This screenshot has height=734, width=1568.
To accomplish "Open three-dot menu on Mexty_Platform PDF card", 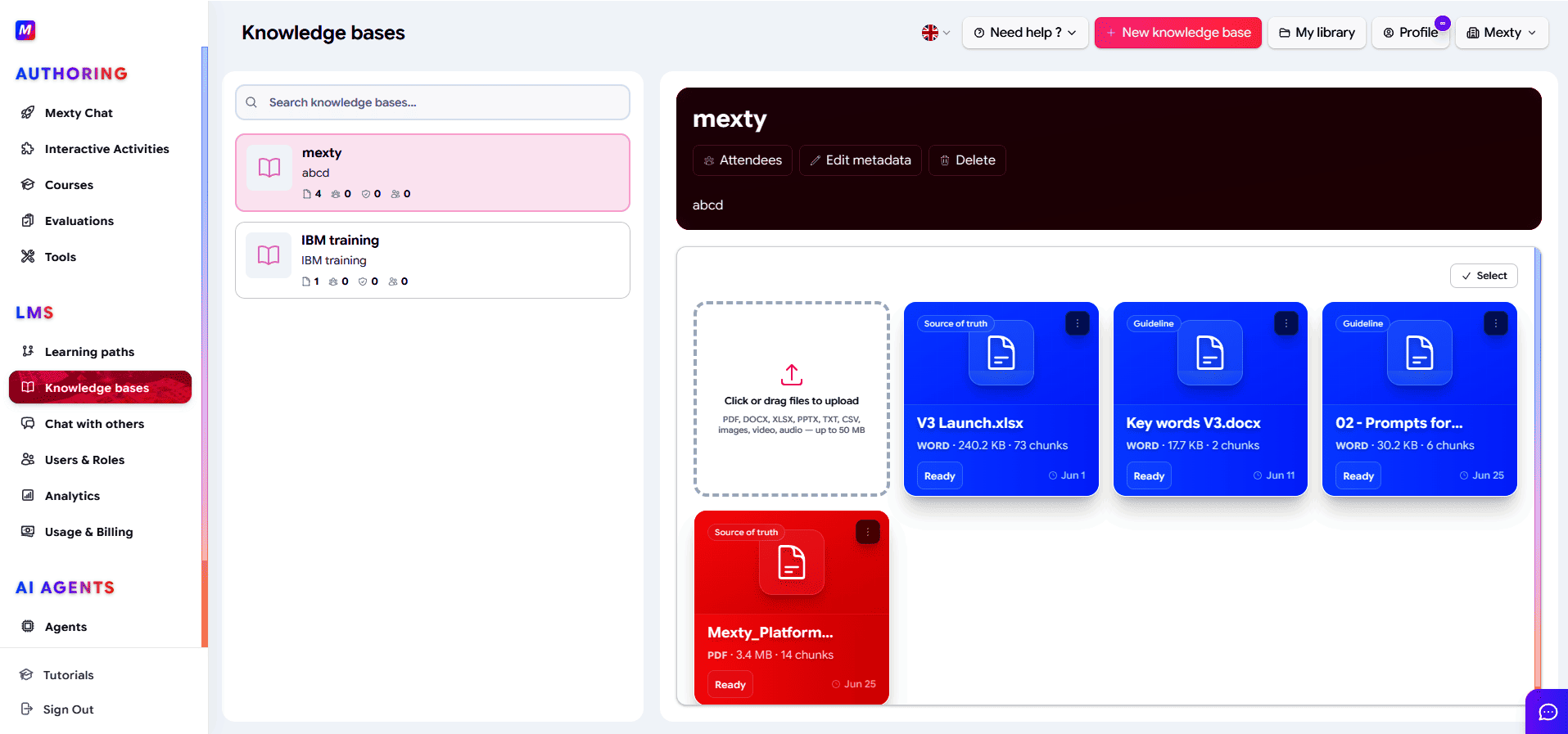I will 867,532.
